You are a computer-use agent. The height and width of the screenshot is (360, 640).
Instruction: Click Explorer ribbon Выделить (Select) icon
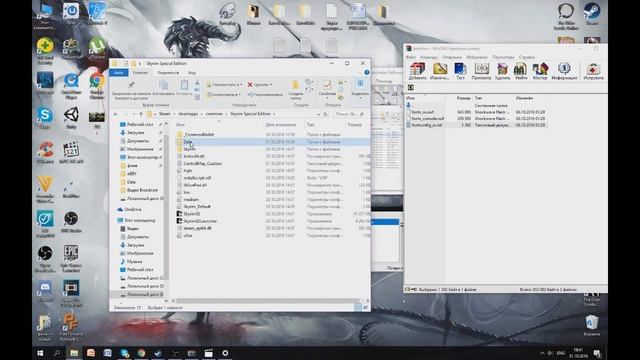pos(360,85)
